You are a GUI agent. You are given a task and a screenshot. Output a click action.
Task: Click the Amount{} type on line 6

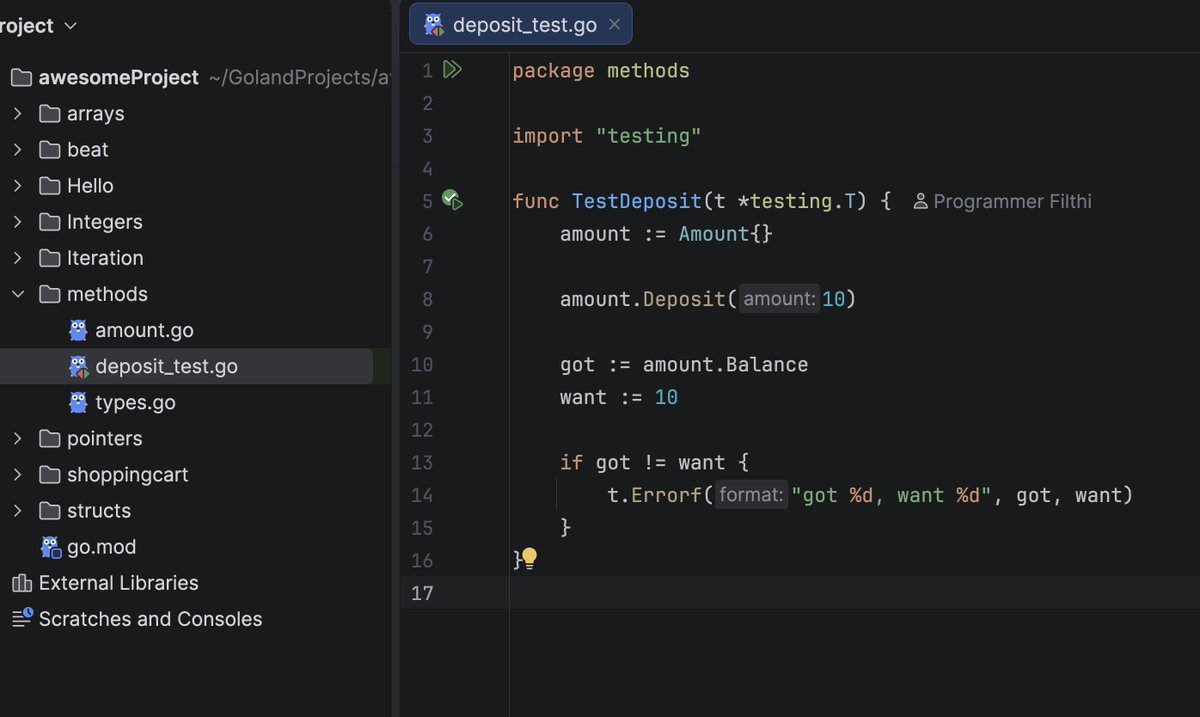coord(726,234)
